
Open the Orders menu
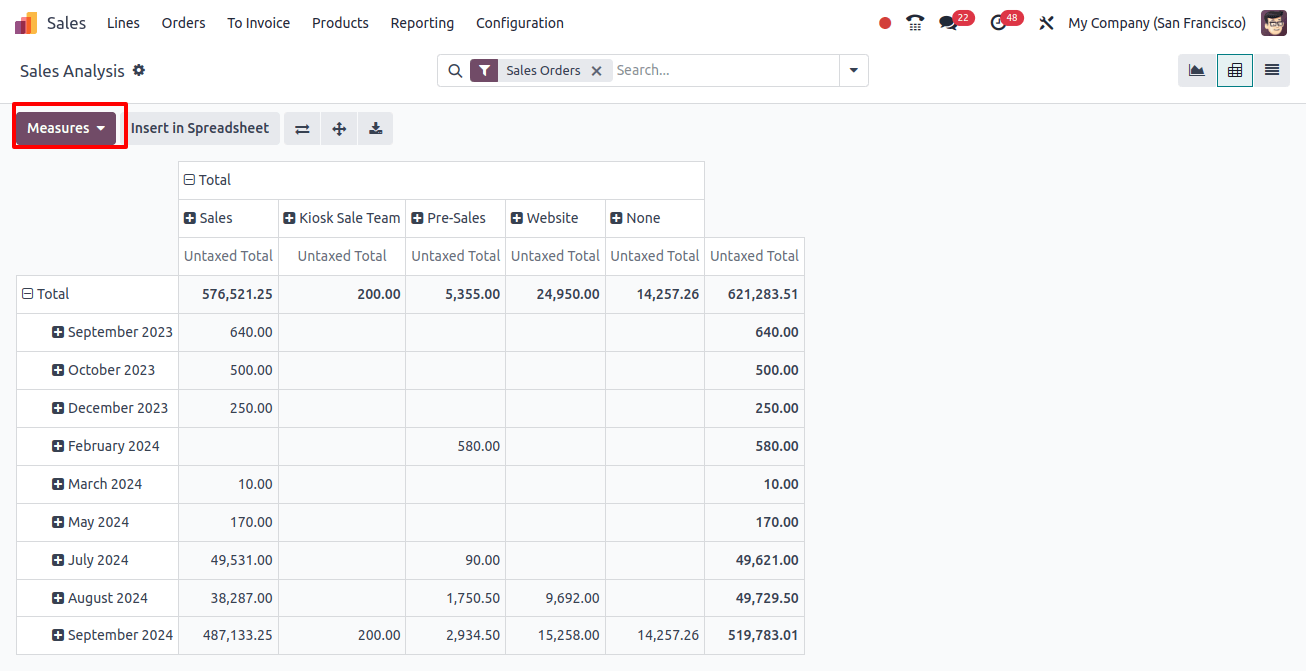[183, 23]
